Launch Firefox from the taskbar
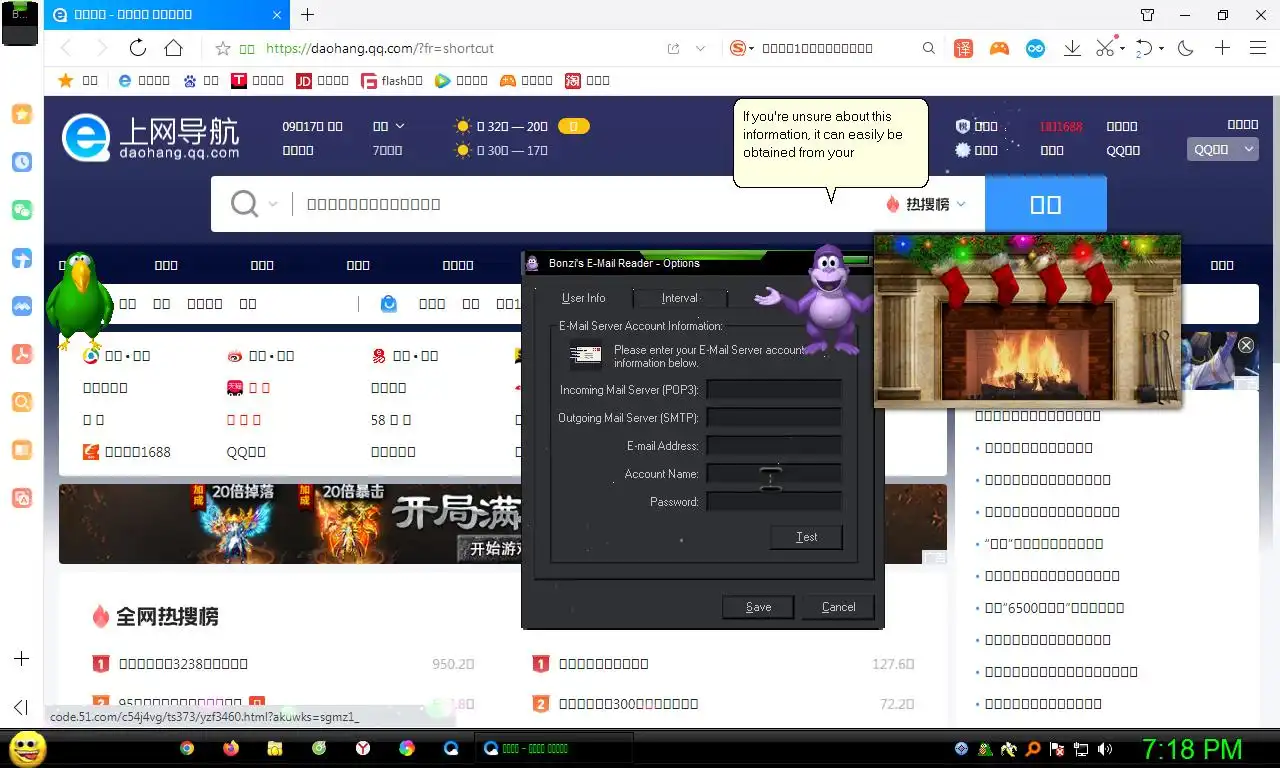1280x768 pixels. [231, 748]
